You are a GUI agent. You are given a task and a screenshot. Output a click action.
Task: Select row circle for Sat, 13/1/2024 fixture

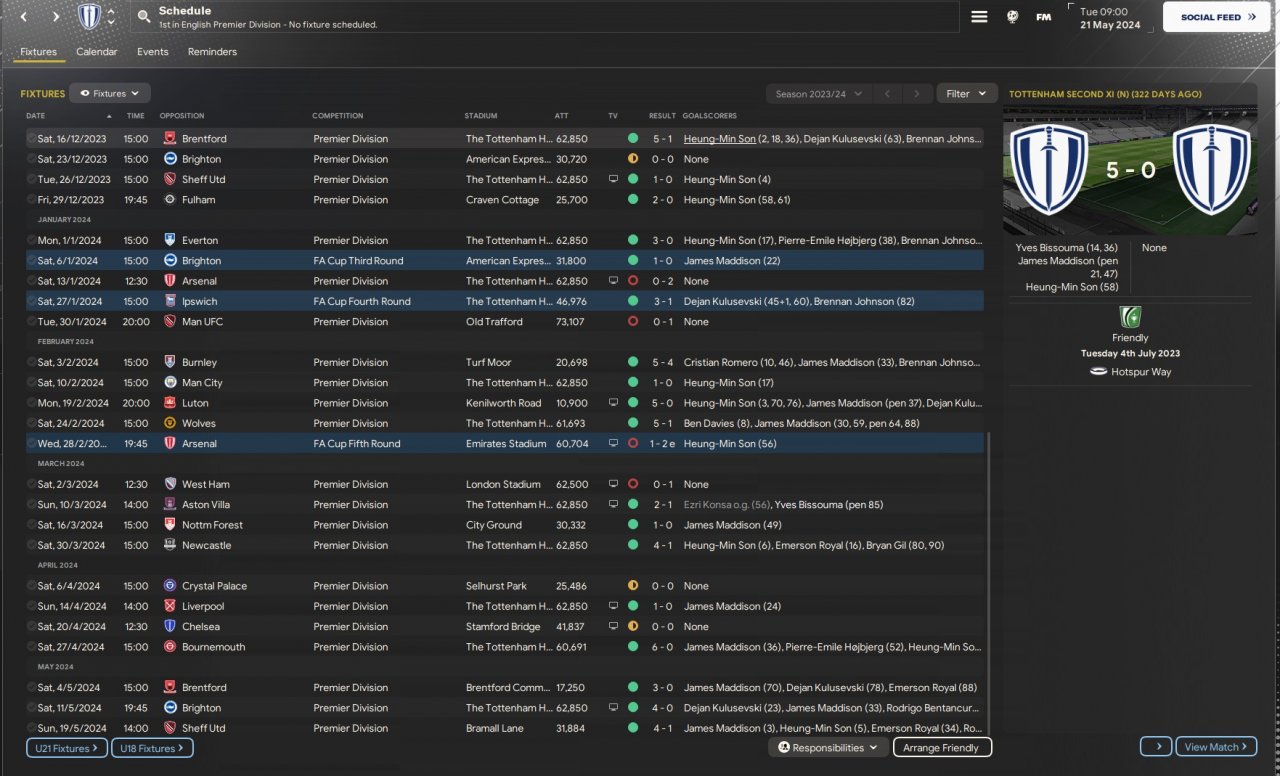[x=31, y=281]
